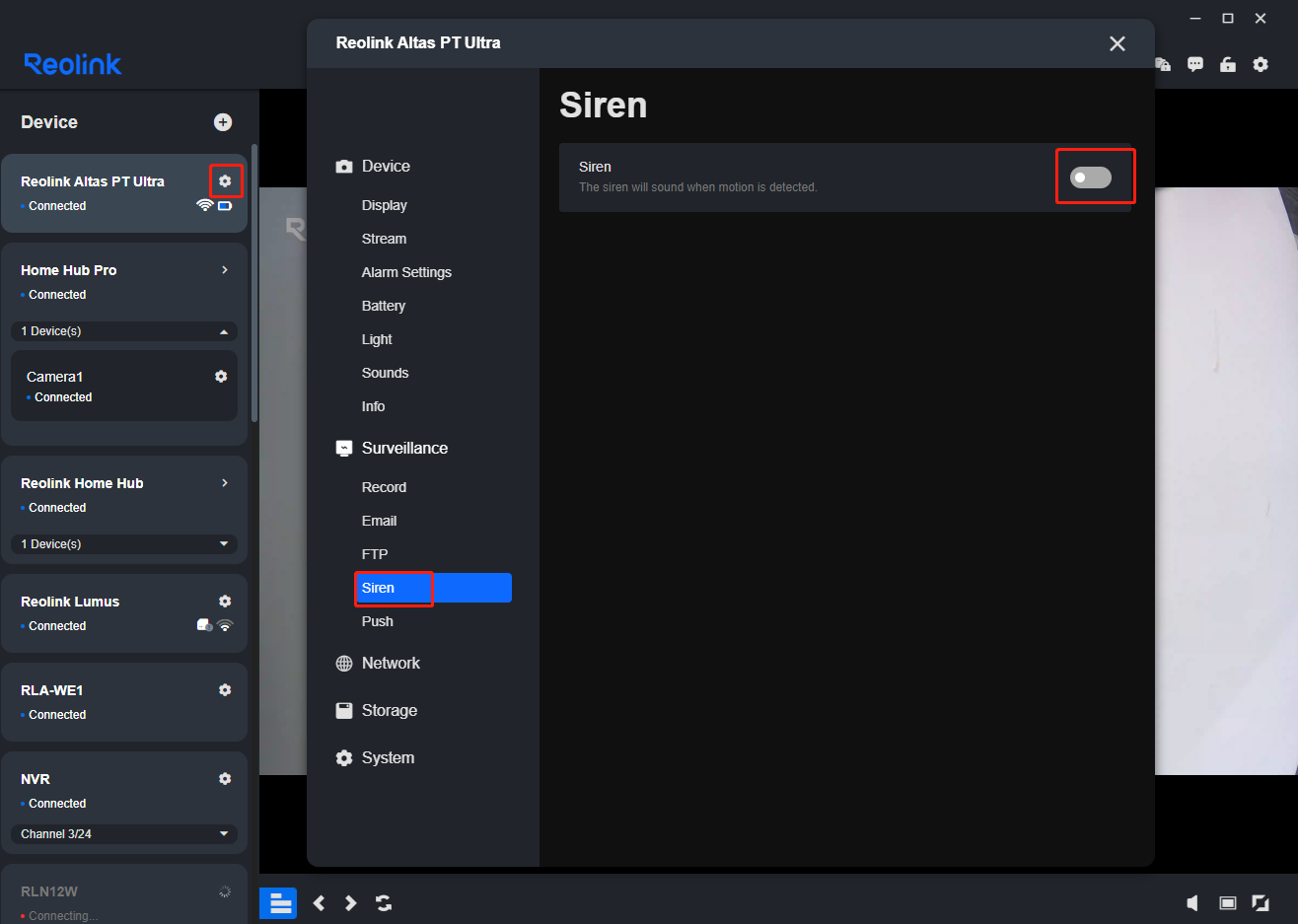Image resolution: width=1298 pixels, height=924 pixels.
Task: Go to previous live view page
Action: tap(319, 903)
